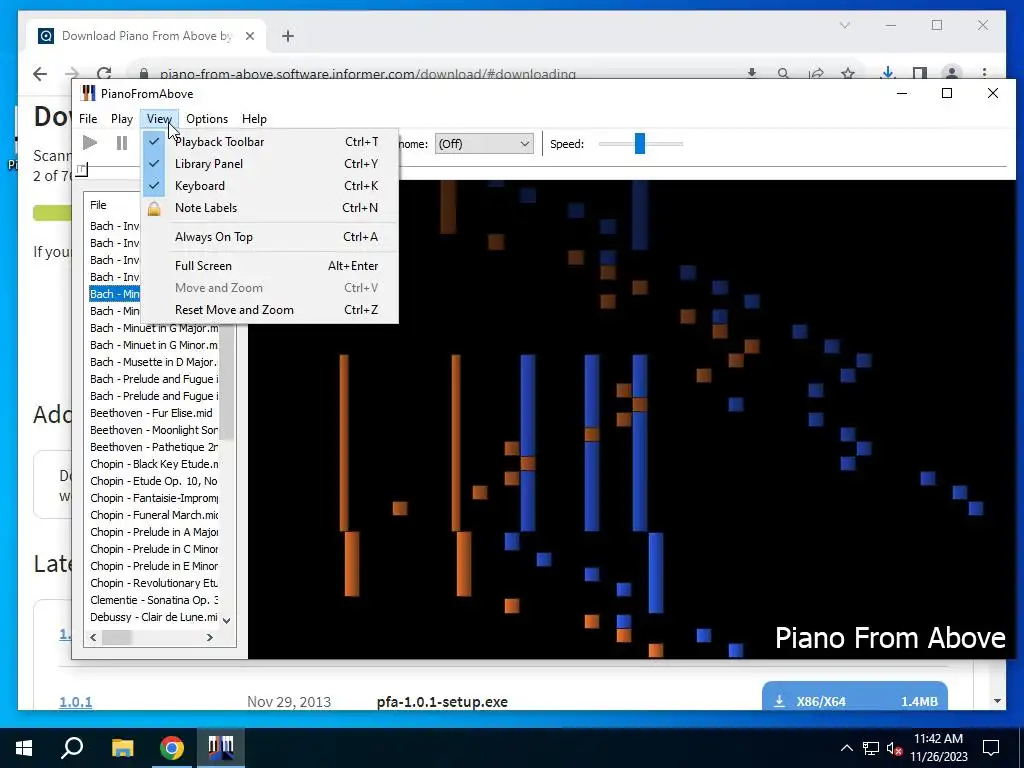Click Chrome profile avatar icon
The width and height of the screenshot is (1024, 768).
pos(952,73)
